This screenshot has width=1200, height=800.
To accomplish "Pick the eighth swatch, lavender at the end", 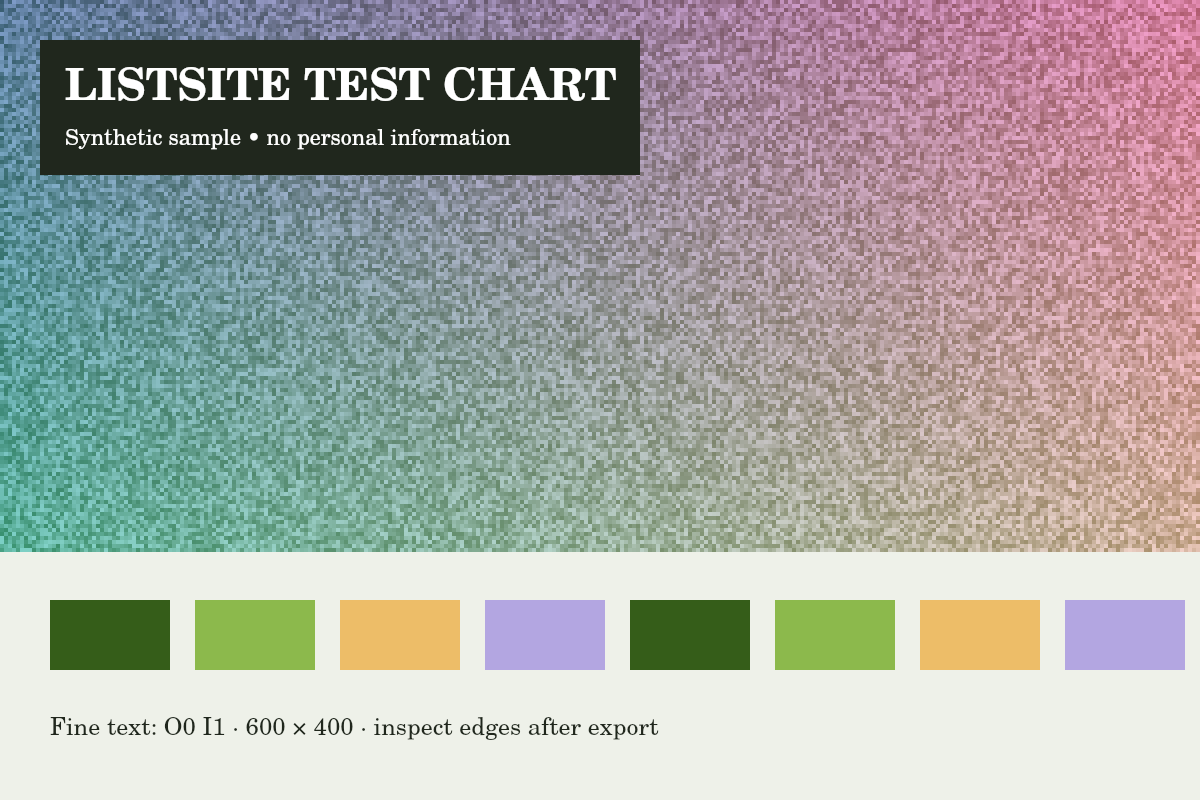I will pyautogui.click(x=1125, y=635).
